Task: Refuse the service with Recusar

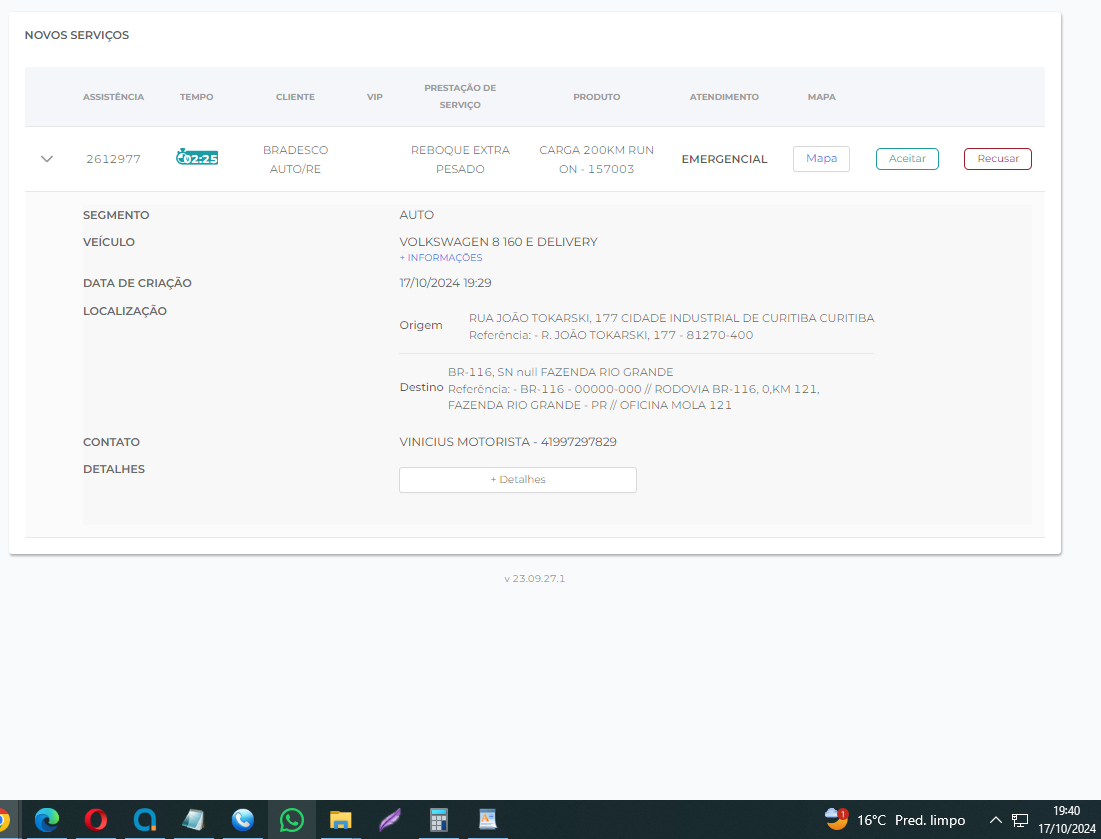Action: click(x=998, y=159)
